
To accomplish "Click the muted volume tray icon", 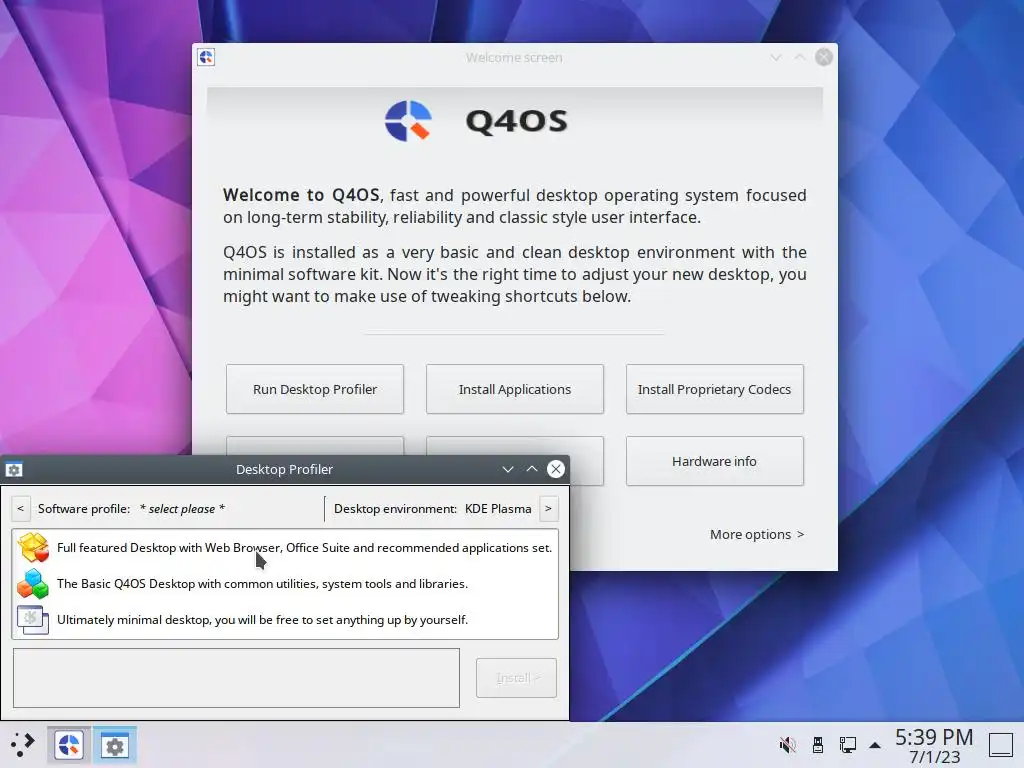I will point(788,745).
